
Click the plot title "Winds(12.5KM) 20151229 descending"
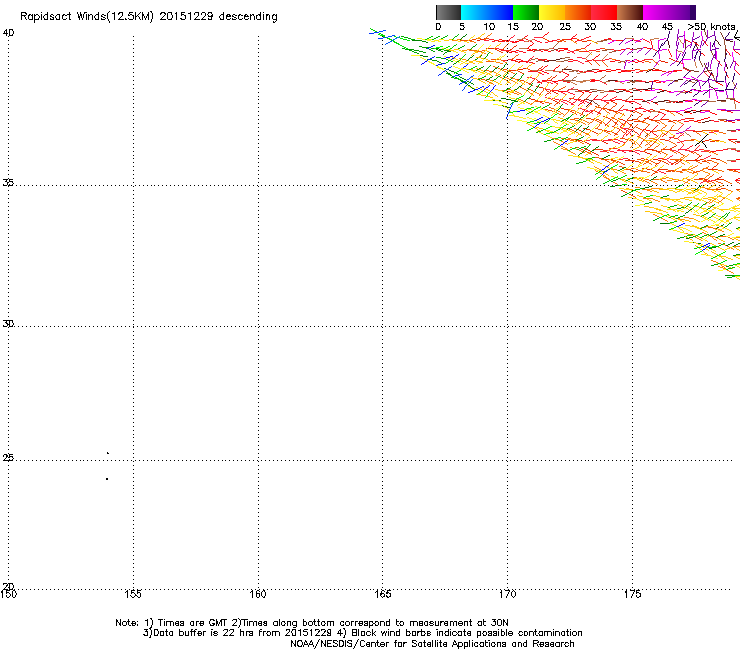tap(177, 17)
